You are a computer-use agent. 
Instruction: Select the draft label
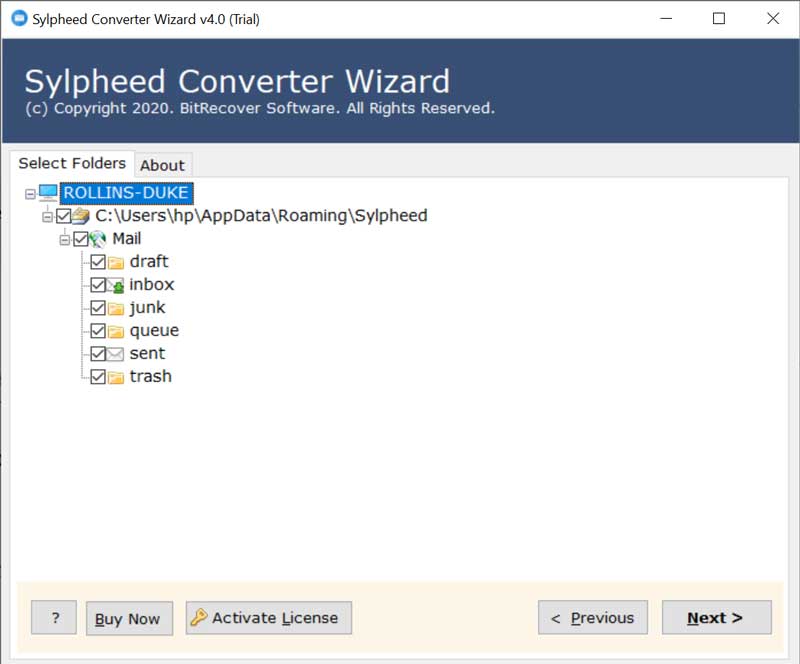(x=149, y=262)
